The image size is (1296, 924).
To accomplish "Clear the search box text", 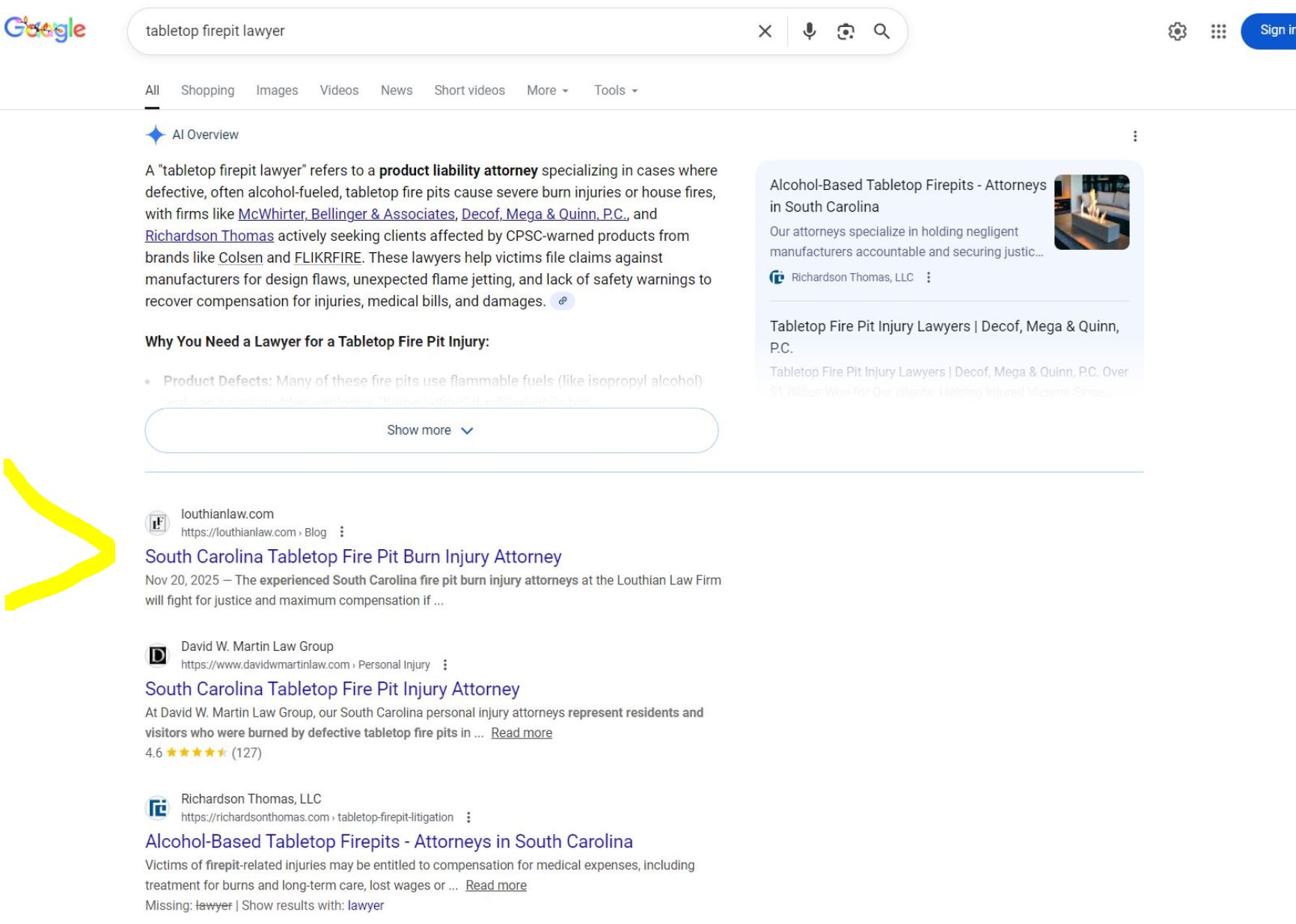I will click(x=765, y=31).
